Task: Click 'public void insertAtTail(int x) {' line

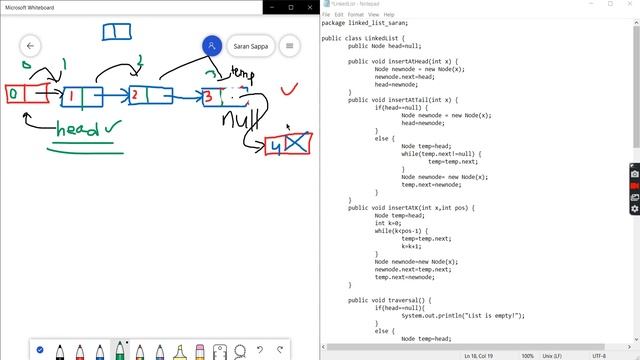Action: [x=403, y=100]
